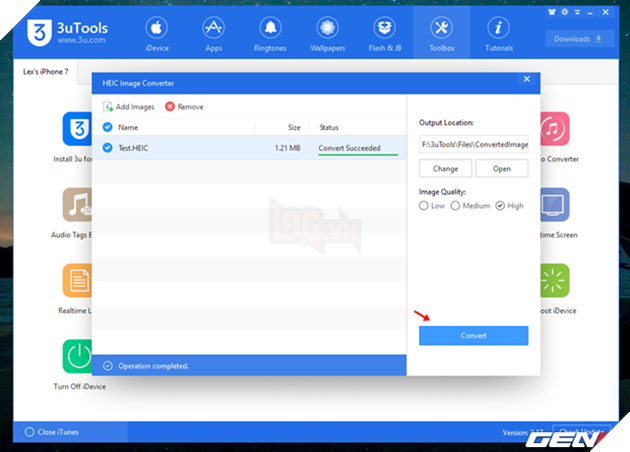Open the Wallpapers section
This screenshot has width=630, height=452.
(327, 35)
